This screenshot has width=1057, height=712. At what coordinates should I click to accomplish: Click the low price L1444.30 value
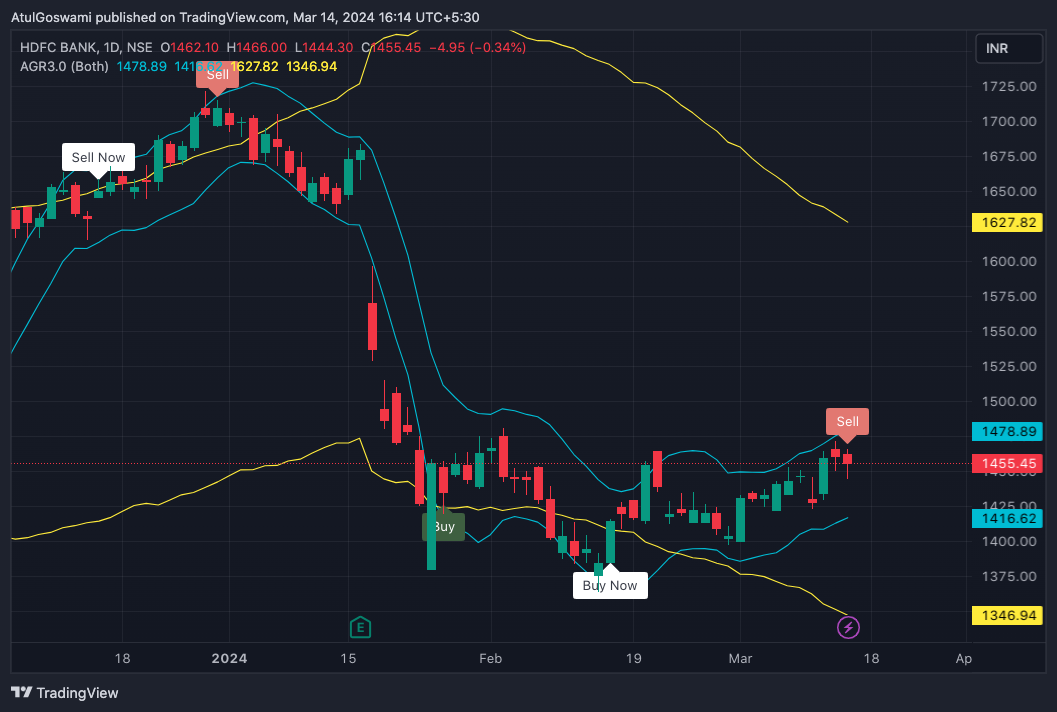(324, 47)
